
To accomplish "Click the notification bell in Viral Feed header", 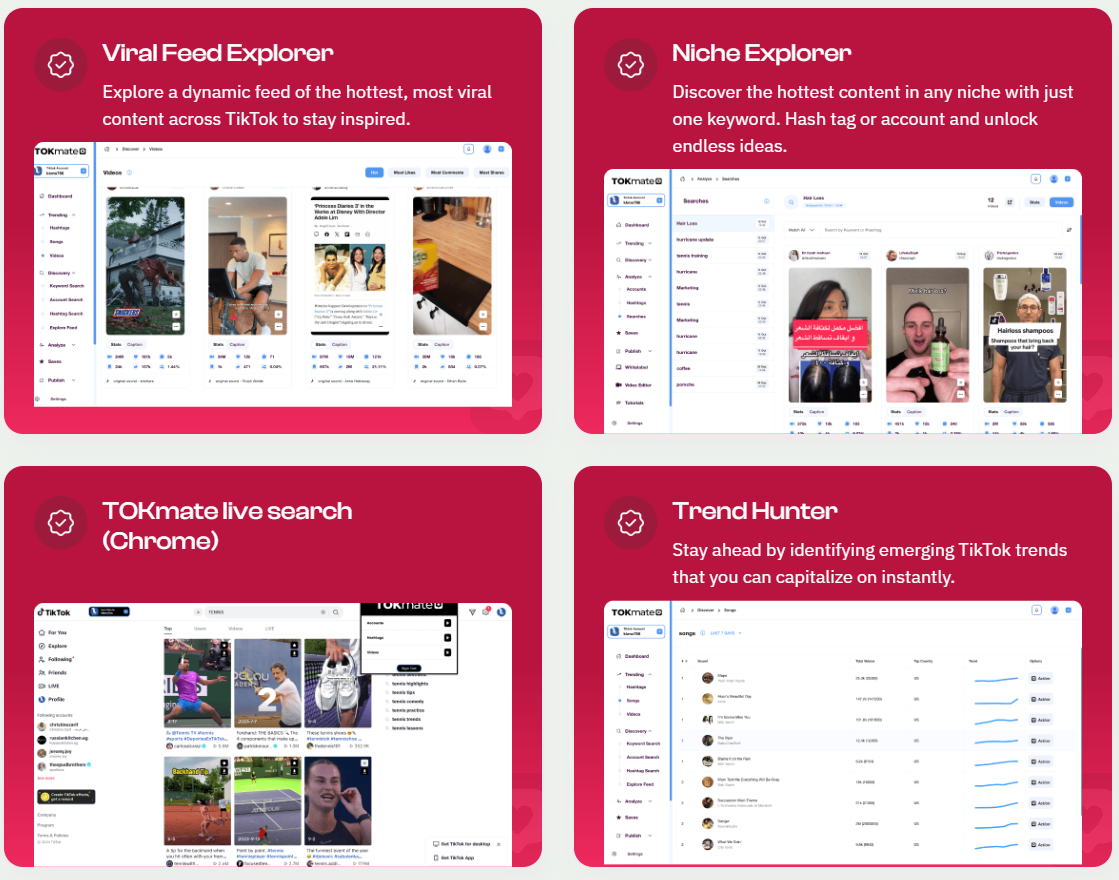I will pyautogui.click(x=468, y=149).
